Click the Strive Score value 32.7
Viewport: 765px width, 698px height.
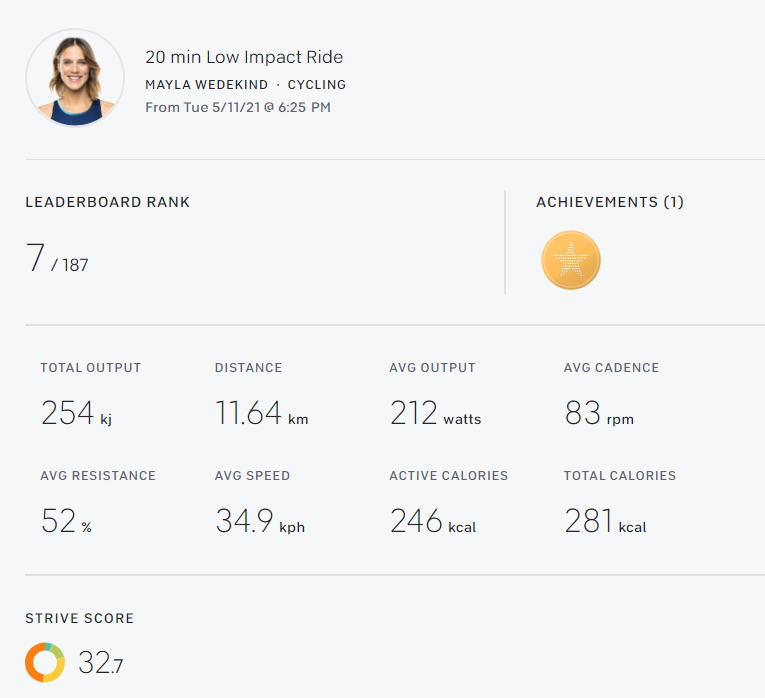(101, 663)
